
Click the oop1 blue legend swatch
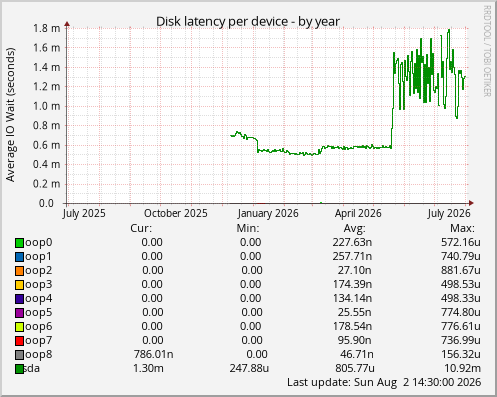(x=19, y=257)
